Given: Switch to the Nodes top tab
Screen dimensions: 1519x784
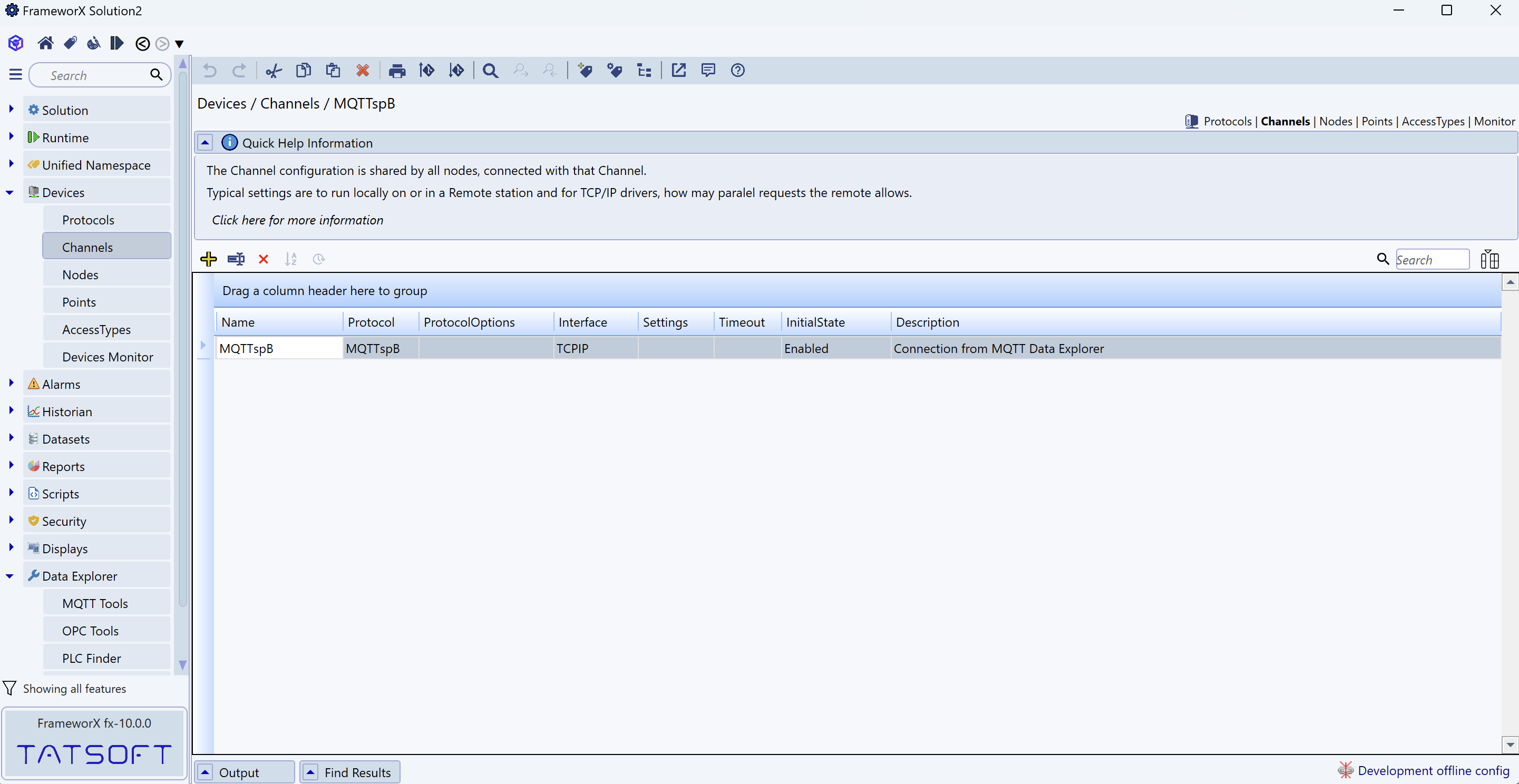Looking at the screenshot, I should (x=1336, y=121).
